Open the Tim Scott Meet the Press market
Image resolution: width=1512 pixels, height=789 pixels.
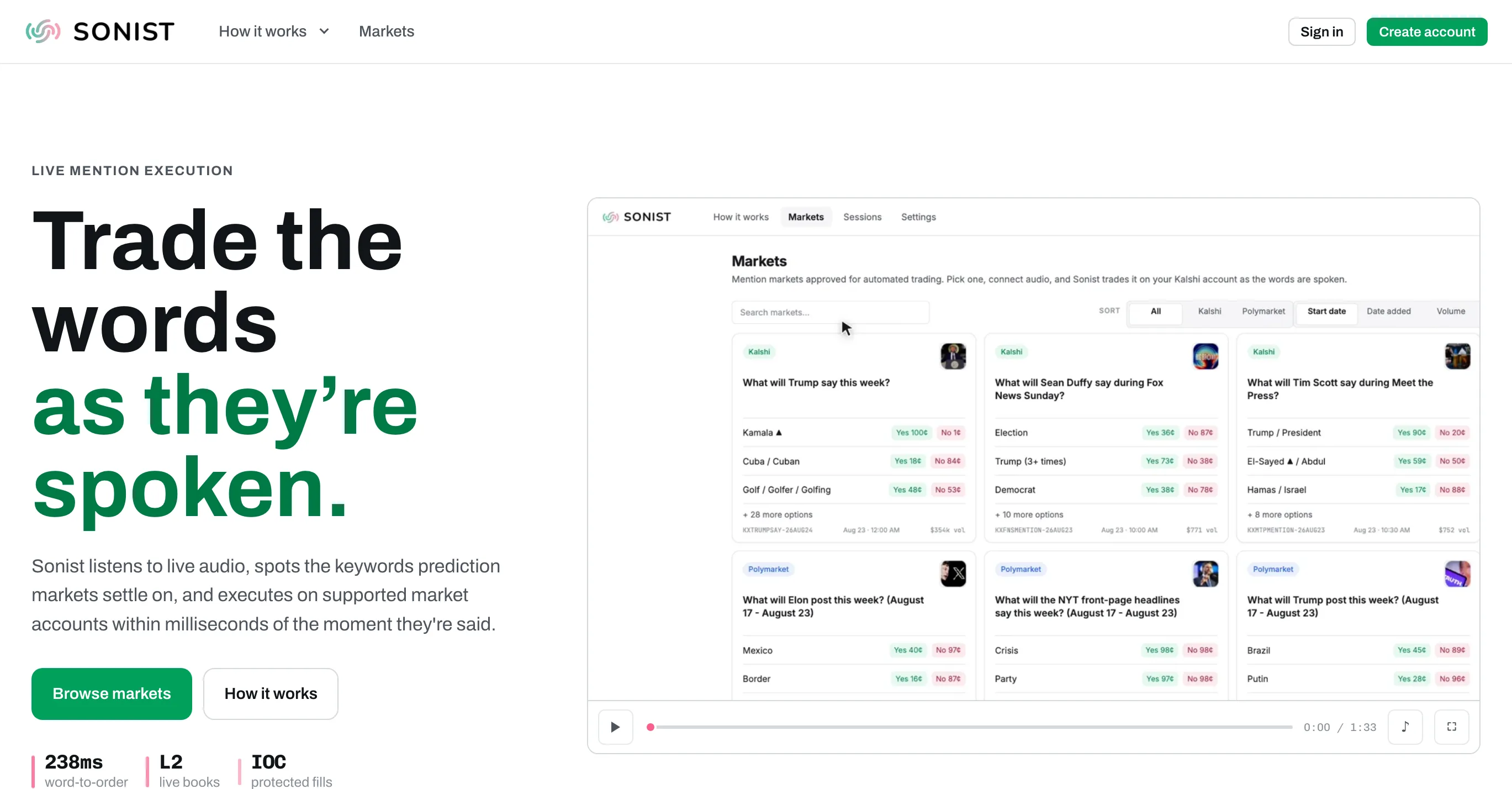click(x=1340, y=389)
